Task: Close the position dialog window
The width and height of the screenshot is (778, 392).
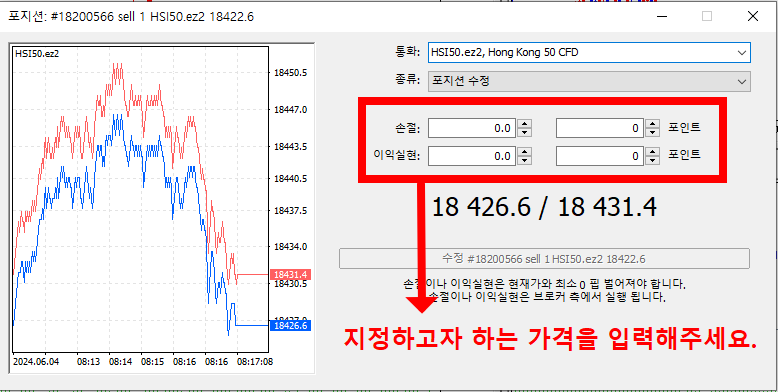Action: click(x=752, y=16)
